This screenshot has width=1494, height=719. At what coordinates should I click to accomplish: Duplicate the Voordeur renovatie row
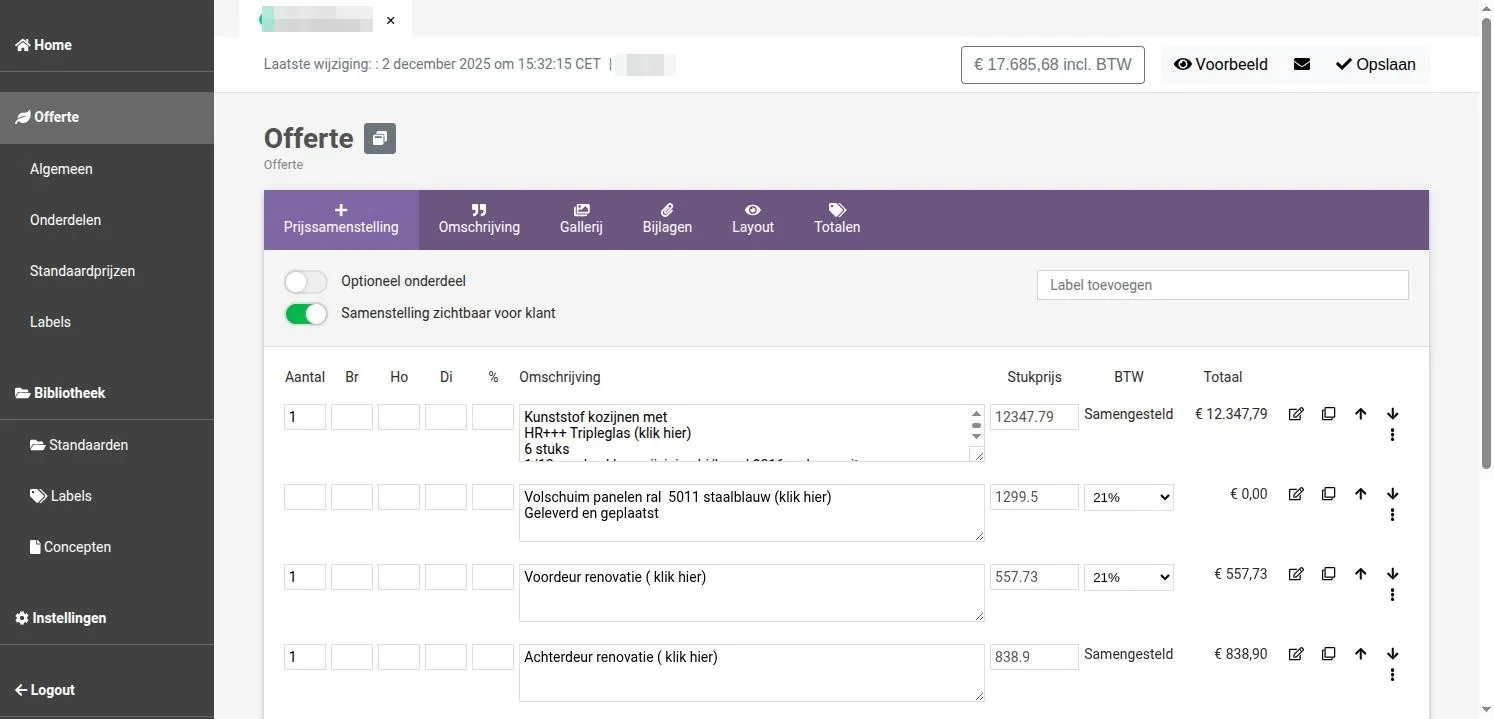1328,574
